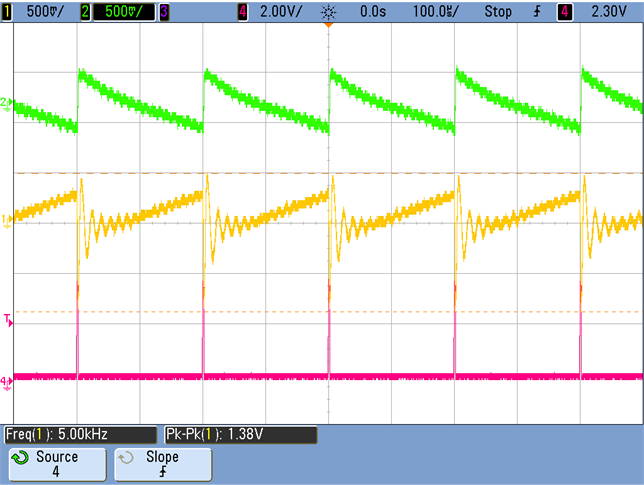Open the Slope softkey selection
Screen dimensions: 644x485
pyautogui.click(x=162, y=465)
